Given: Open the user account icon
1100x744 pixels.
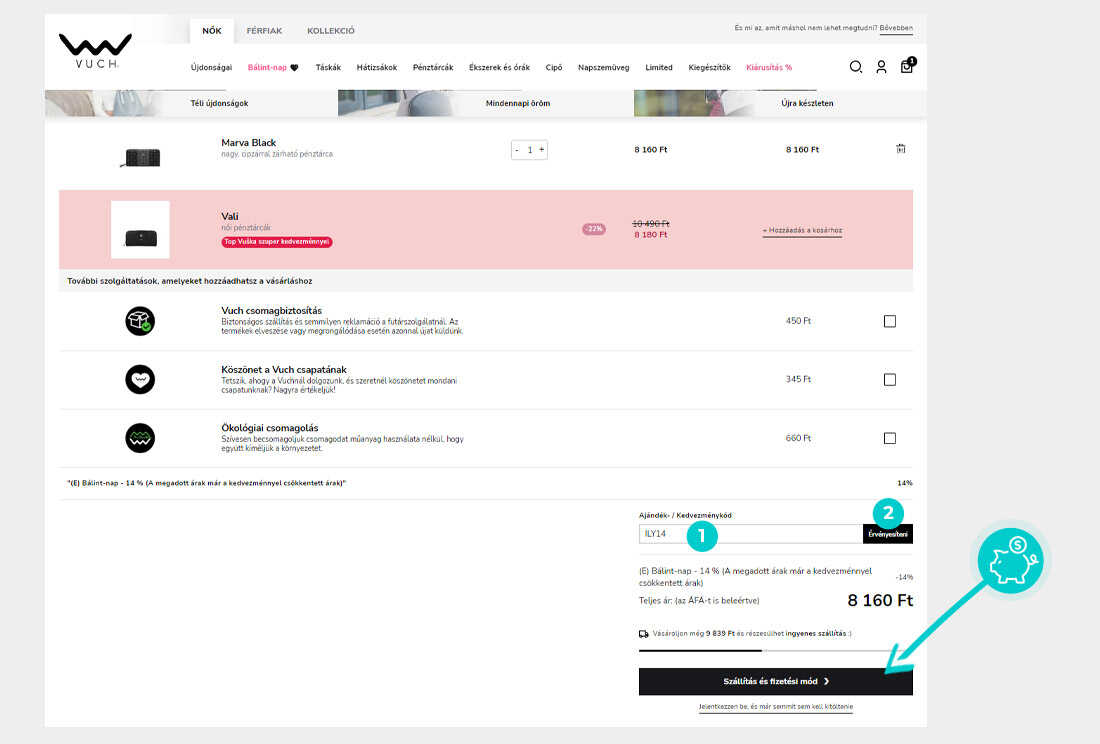Looking at the screenshot, I should tap(881, 67).
